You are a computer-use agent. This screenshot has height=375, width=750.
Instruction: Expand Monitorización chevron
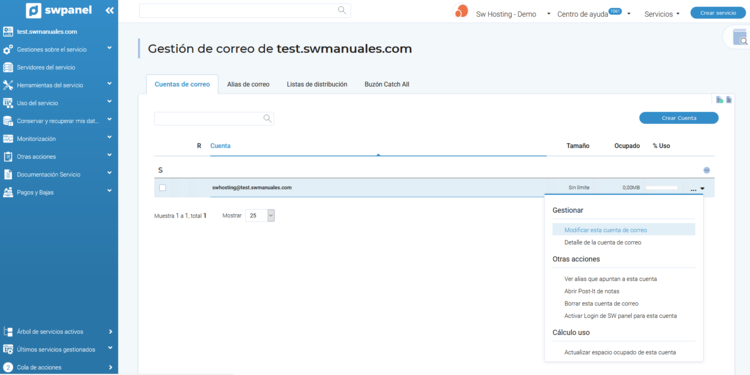pos(110,137)
